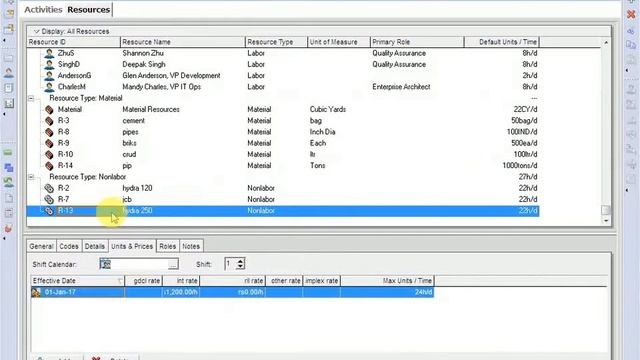This screenshot has height=360, width=640.
Task: Click the resource list scroll down arrow
Action: [606, 221]
